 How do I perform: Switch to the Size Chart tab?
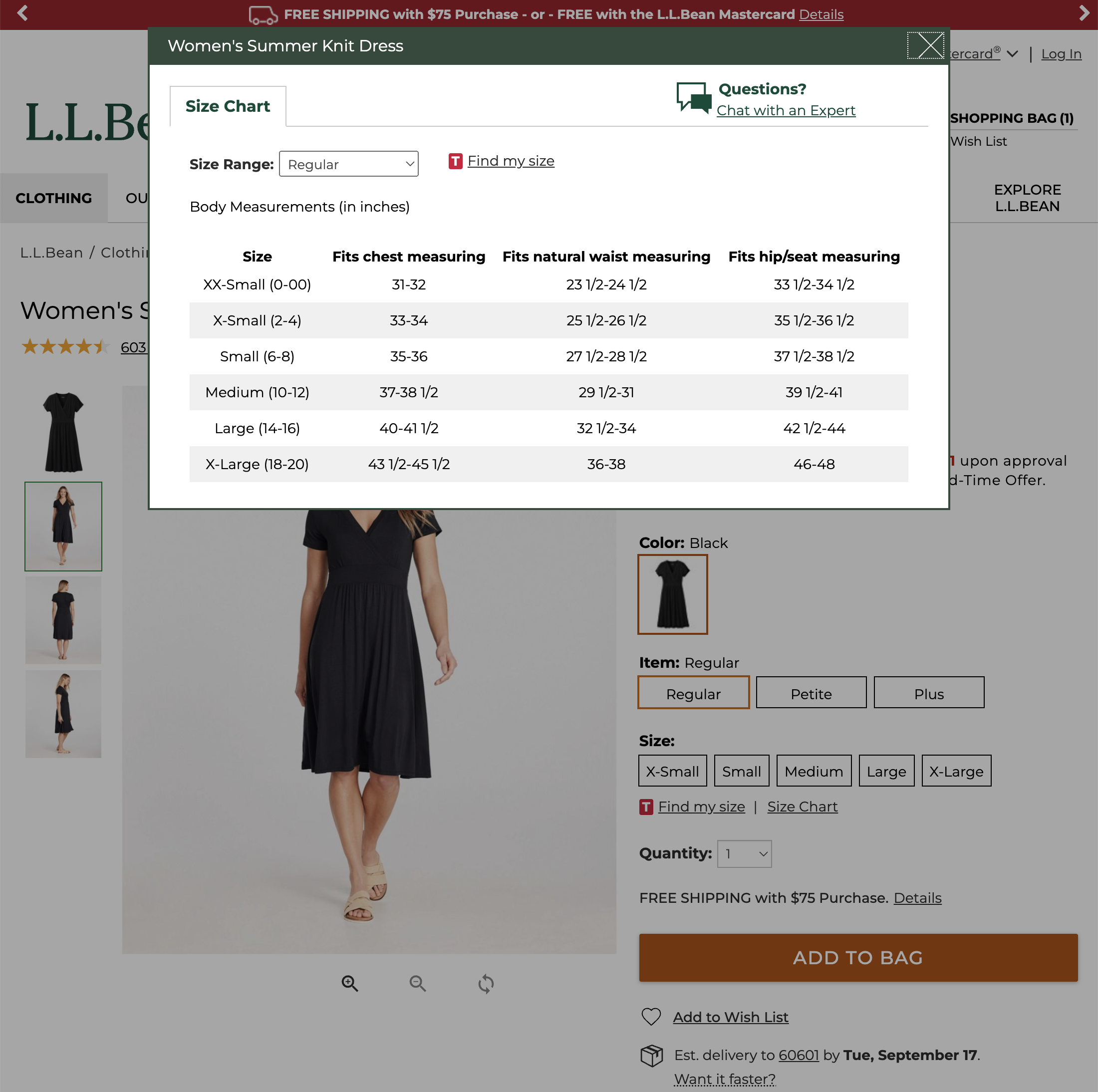tap(227, 106)
